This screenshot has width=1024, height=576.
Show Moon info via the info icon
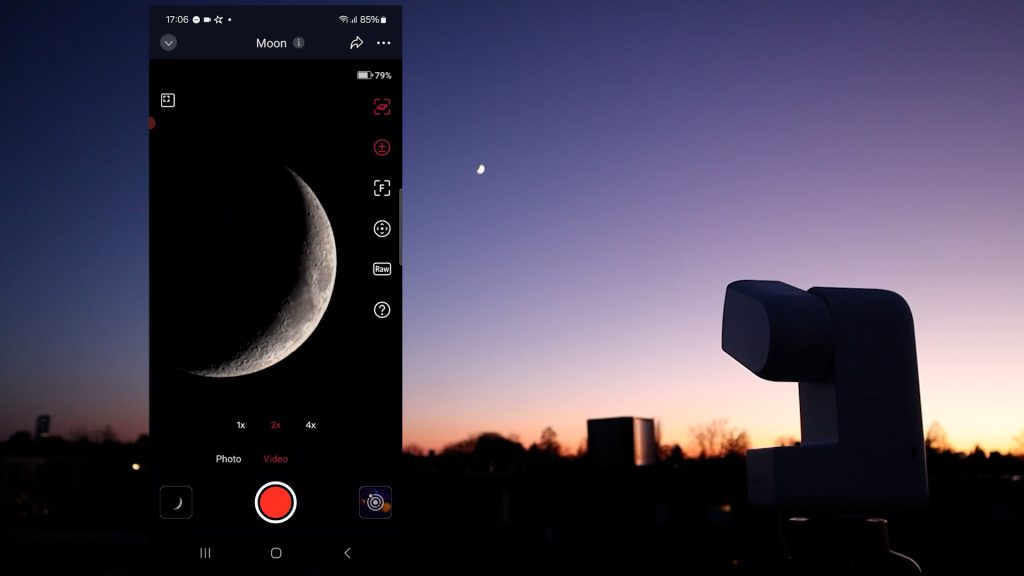pos(298,43)
